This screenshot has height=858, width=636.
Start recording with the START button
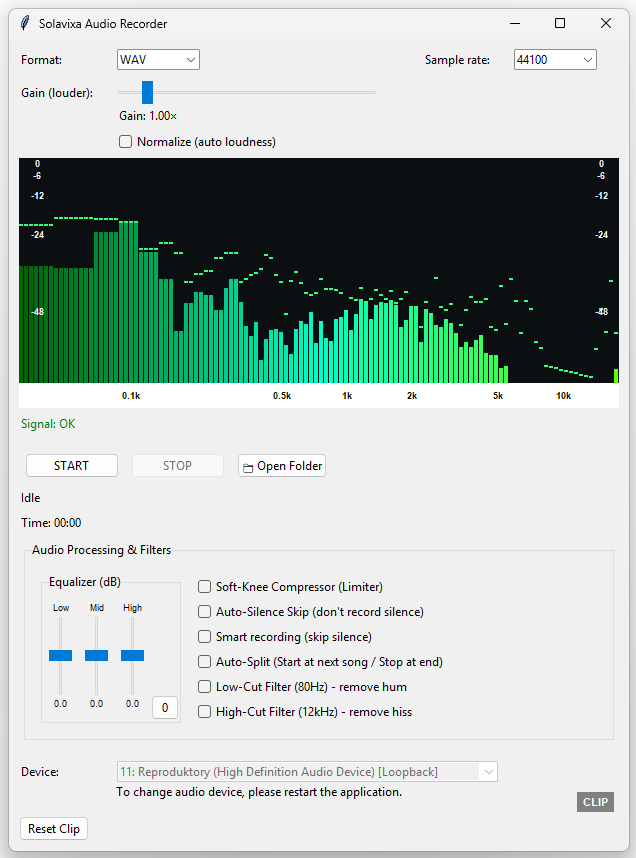coord(72,466)
